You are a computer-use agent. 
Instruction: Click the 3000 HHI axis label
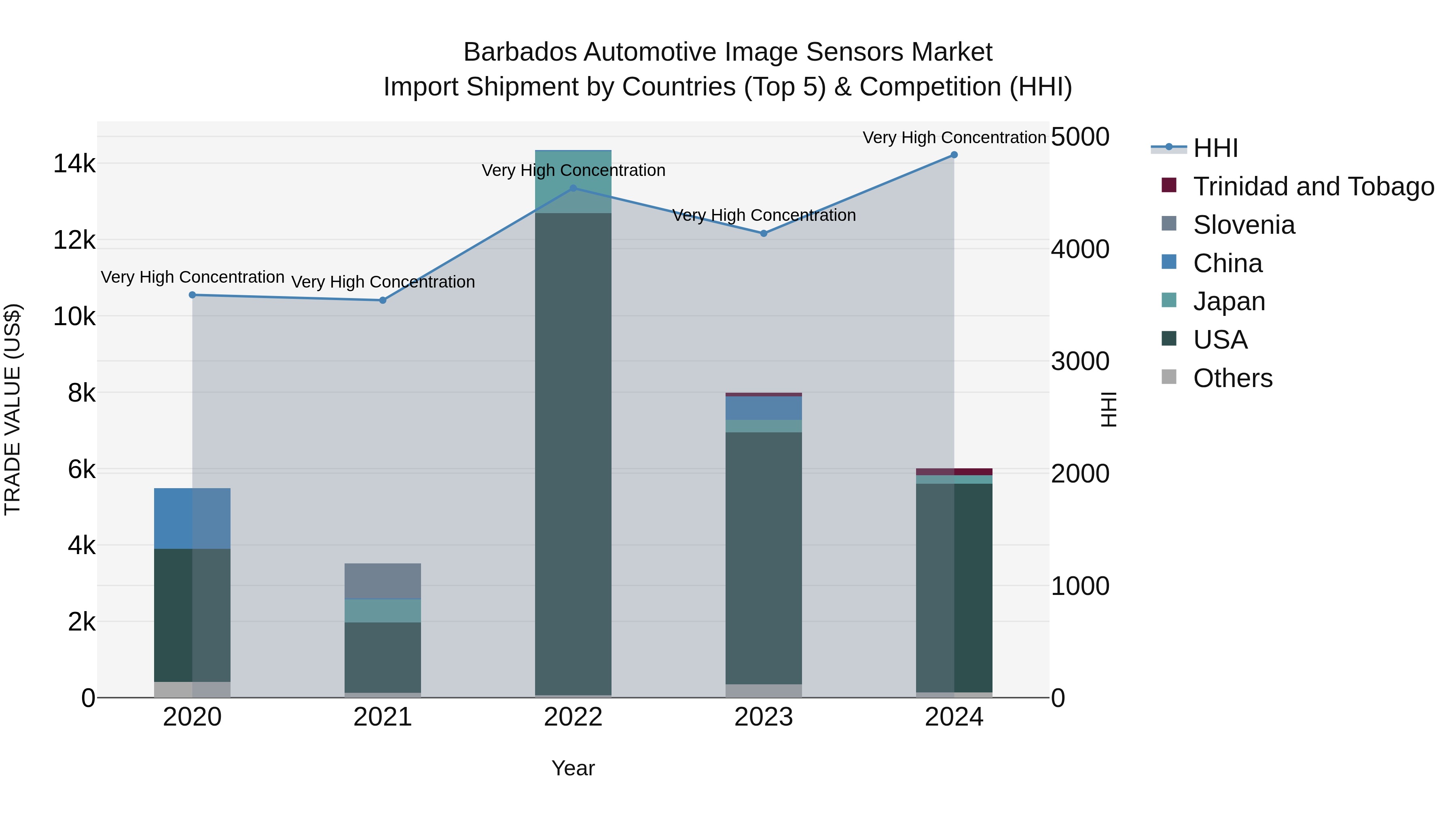[x=1080, y=361]
